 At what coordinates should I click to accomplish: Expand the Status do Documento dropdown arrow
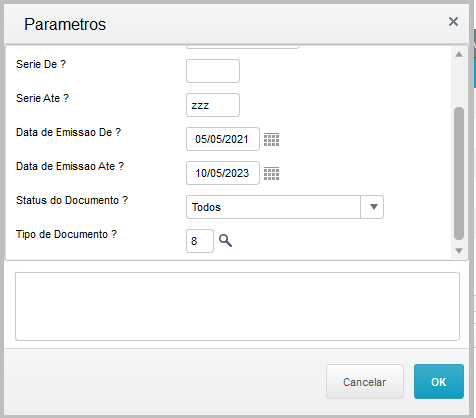[373, 207]
